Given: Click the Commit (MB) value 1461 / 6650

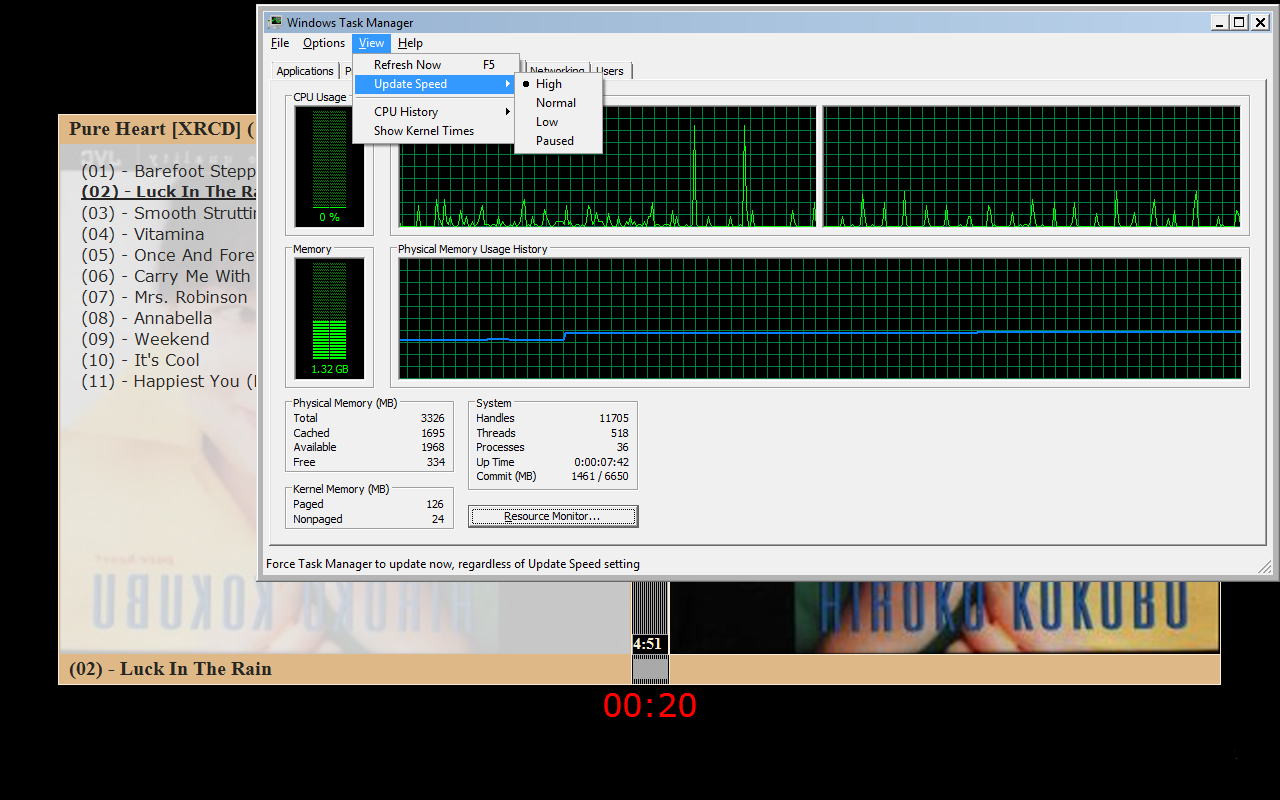Looking at the screenshot, I should point(600,476).
